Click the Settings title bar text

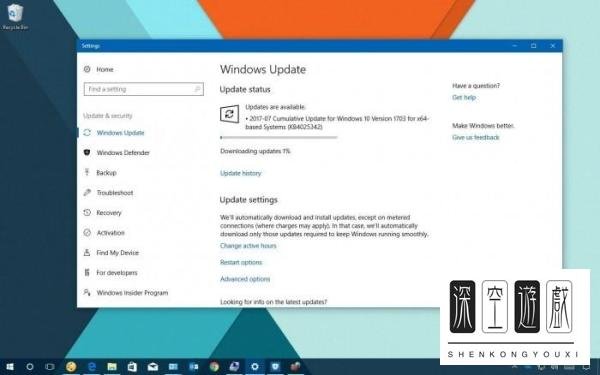point(90,46)
